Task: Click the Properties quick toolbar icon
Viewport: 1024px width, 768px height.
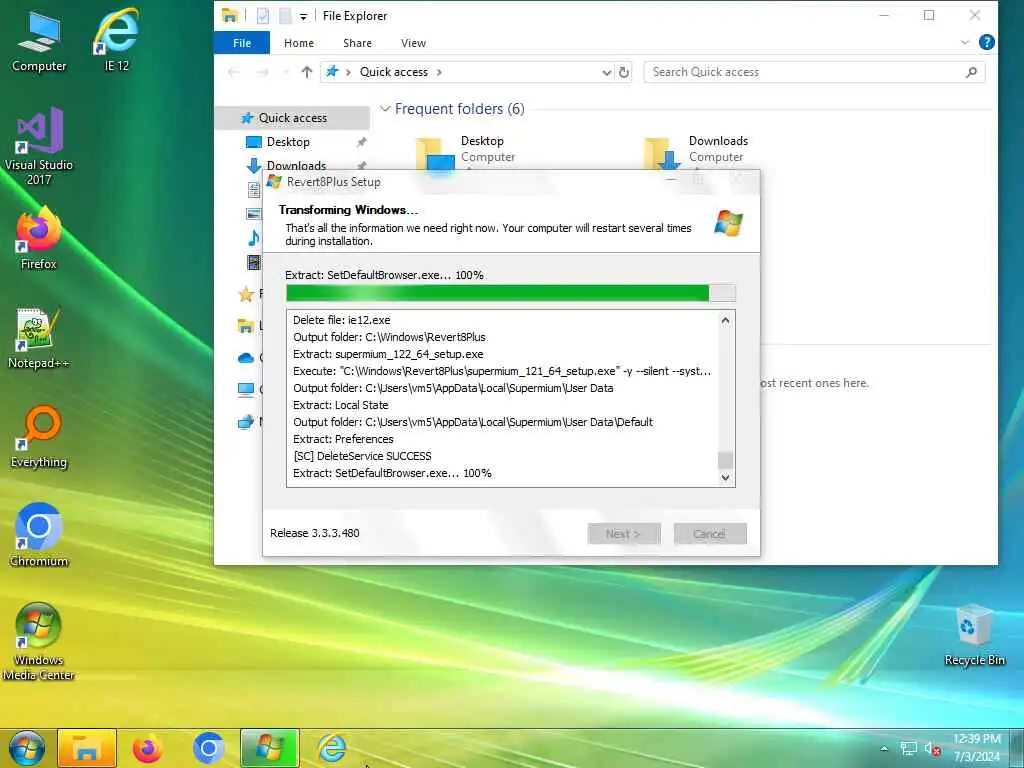Action: (263, 16)
